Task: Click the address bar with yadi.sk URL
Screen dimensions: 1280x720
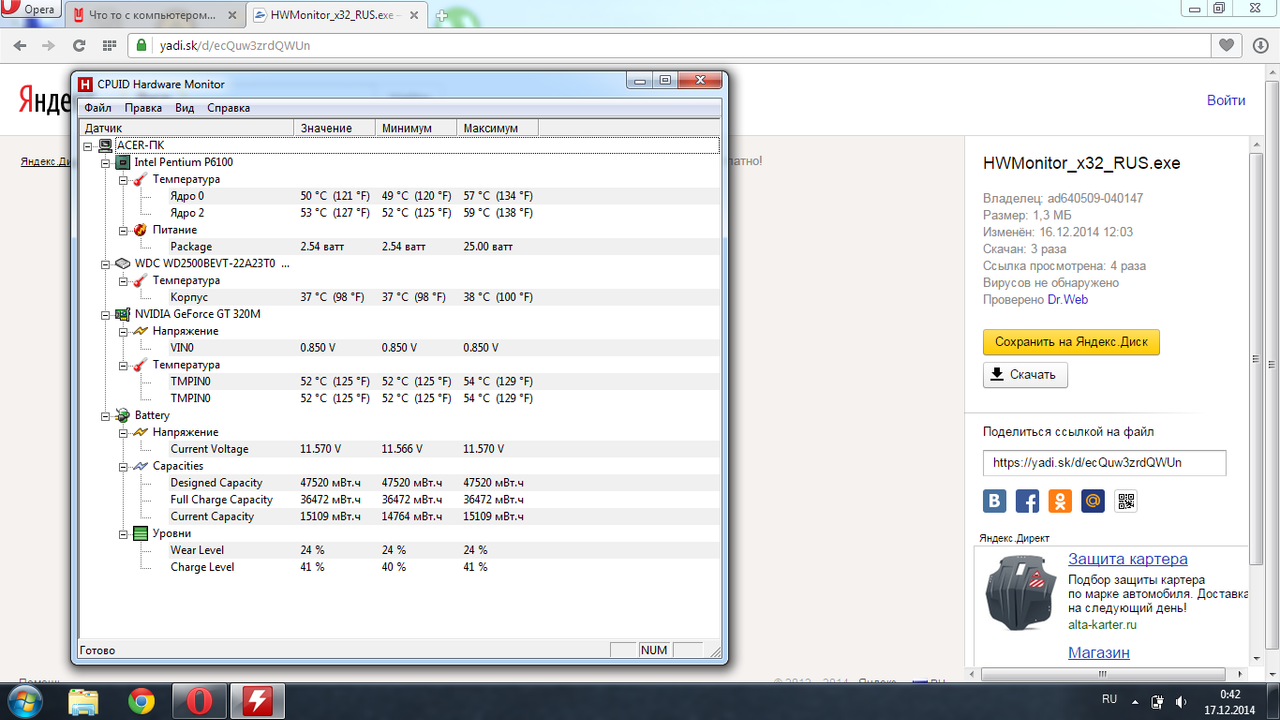Action: click(668, 45)
